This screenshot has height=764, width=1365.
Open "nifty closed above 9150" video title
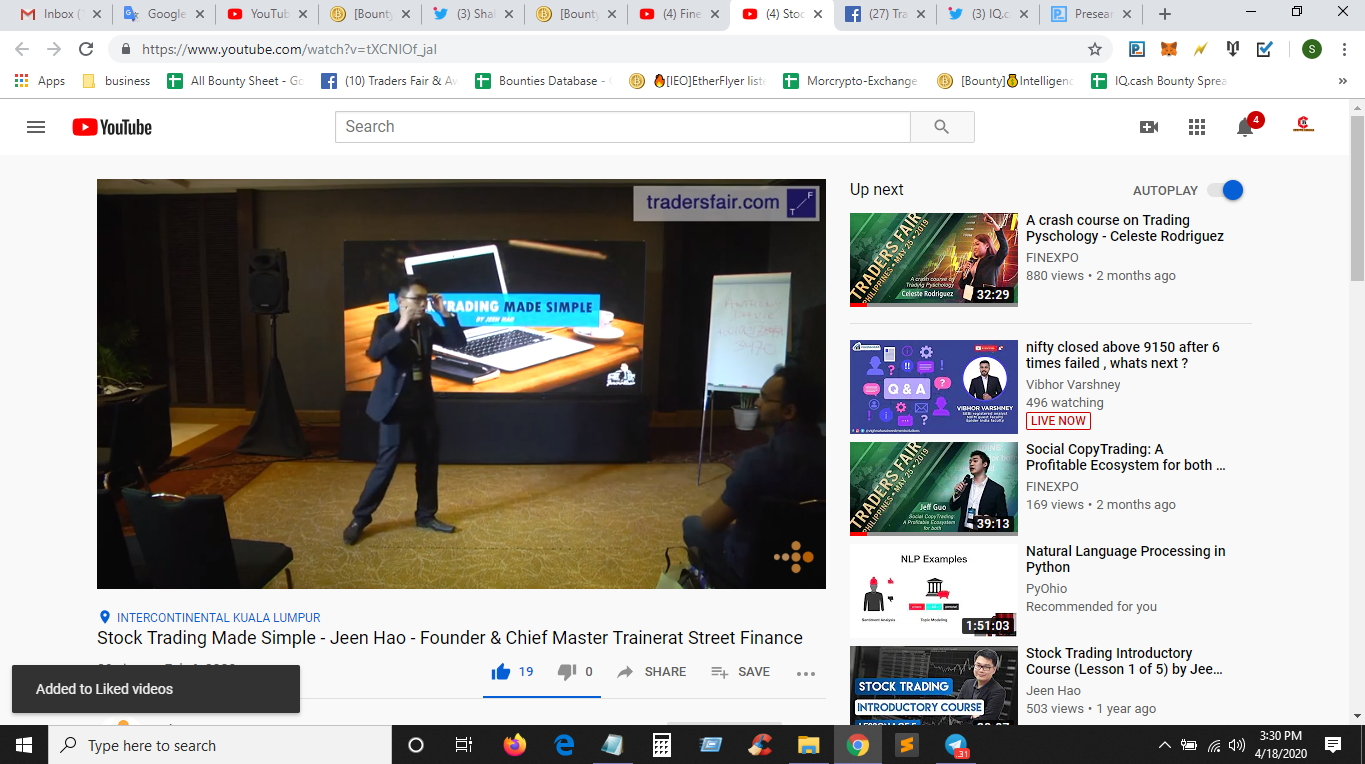(1123, 355)
